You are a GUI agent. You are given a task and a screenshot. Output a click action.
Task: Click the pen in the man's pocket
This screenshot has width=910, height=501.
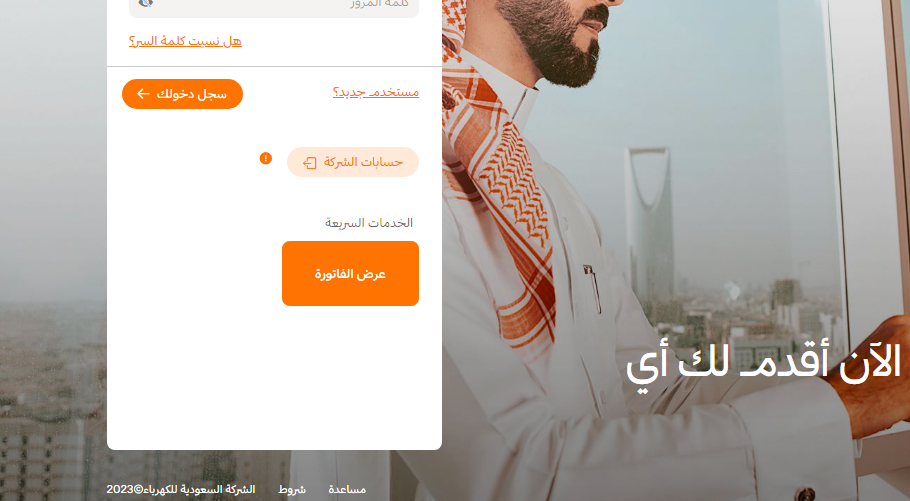click(x=593, y=287)
